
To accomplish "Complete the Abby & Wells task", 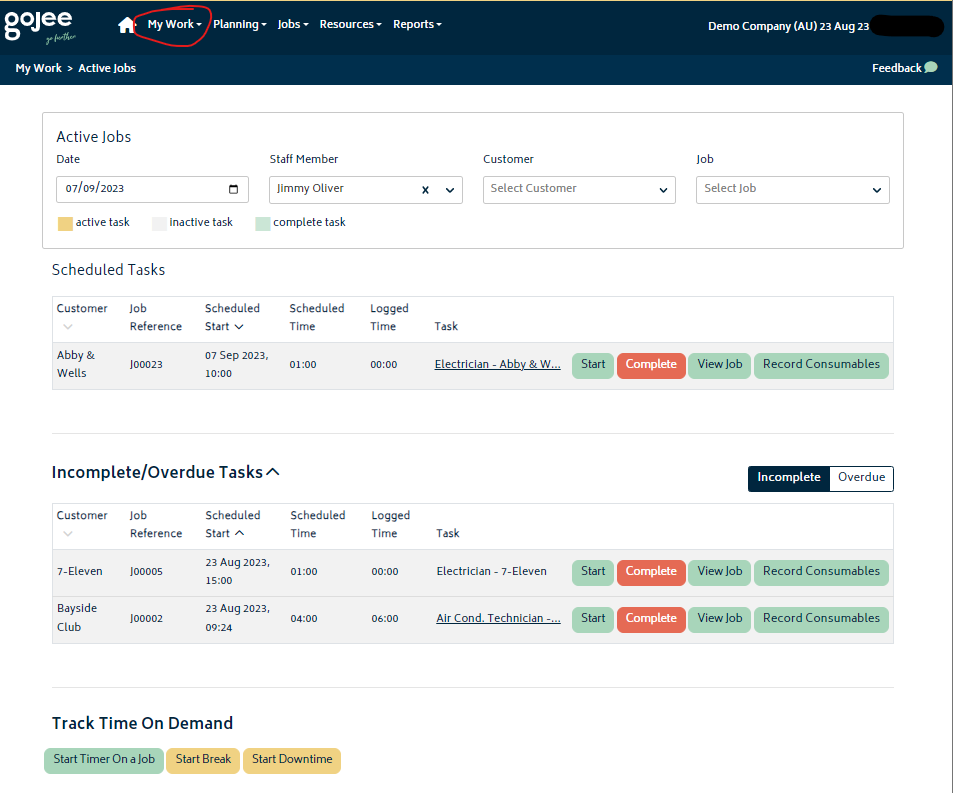I will click(651, 365).
